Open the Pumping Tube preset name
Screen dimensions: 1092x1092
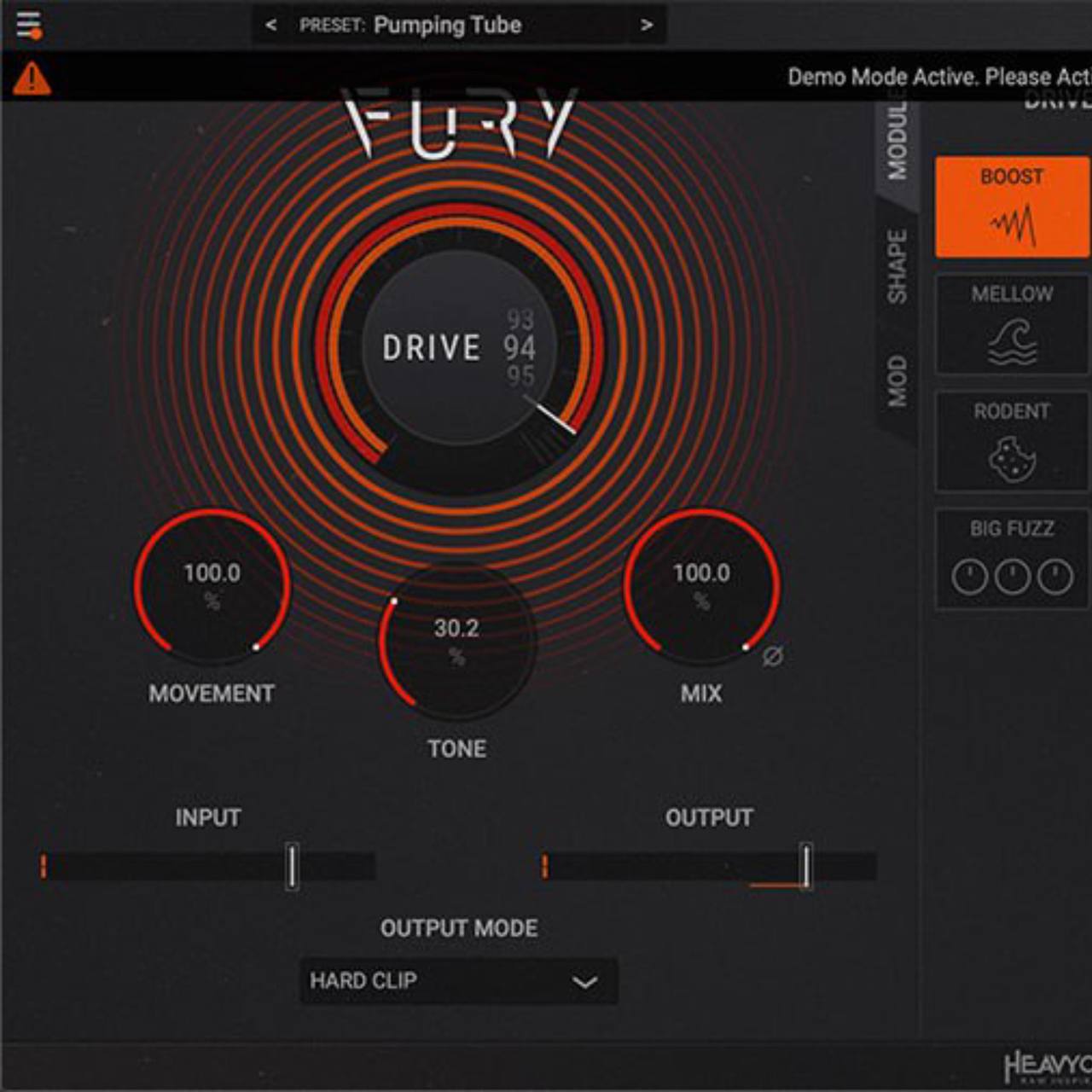pyautogui.click(x=447, y=25)
